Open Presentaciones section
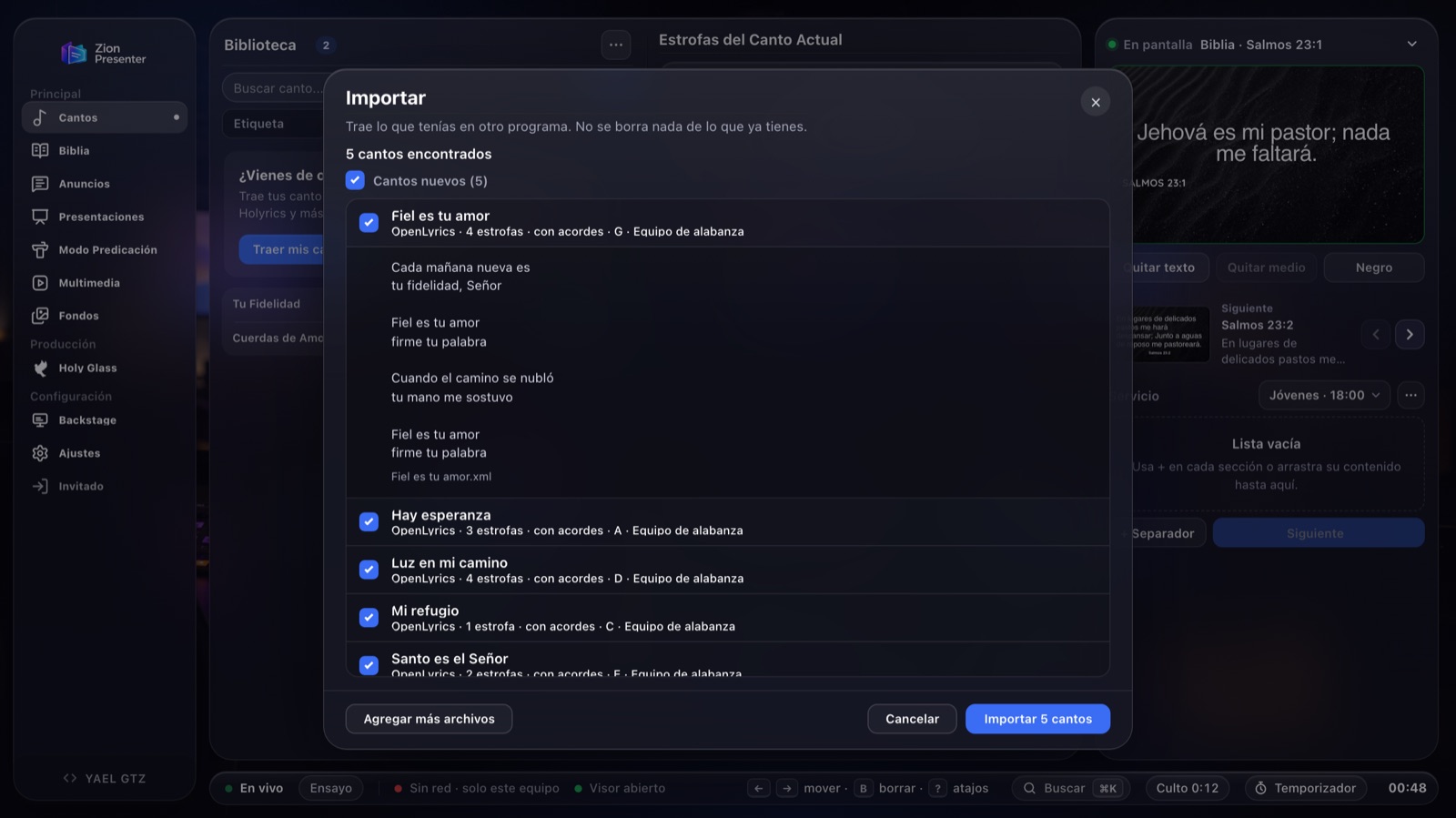 104,217
